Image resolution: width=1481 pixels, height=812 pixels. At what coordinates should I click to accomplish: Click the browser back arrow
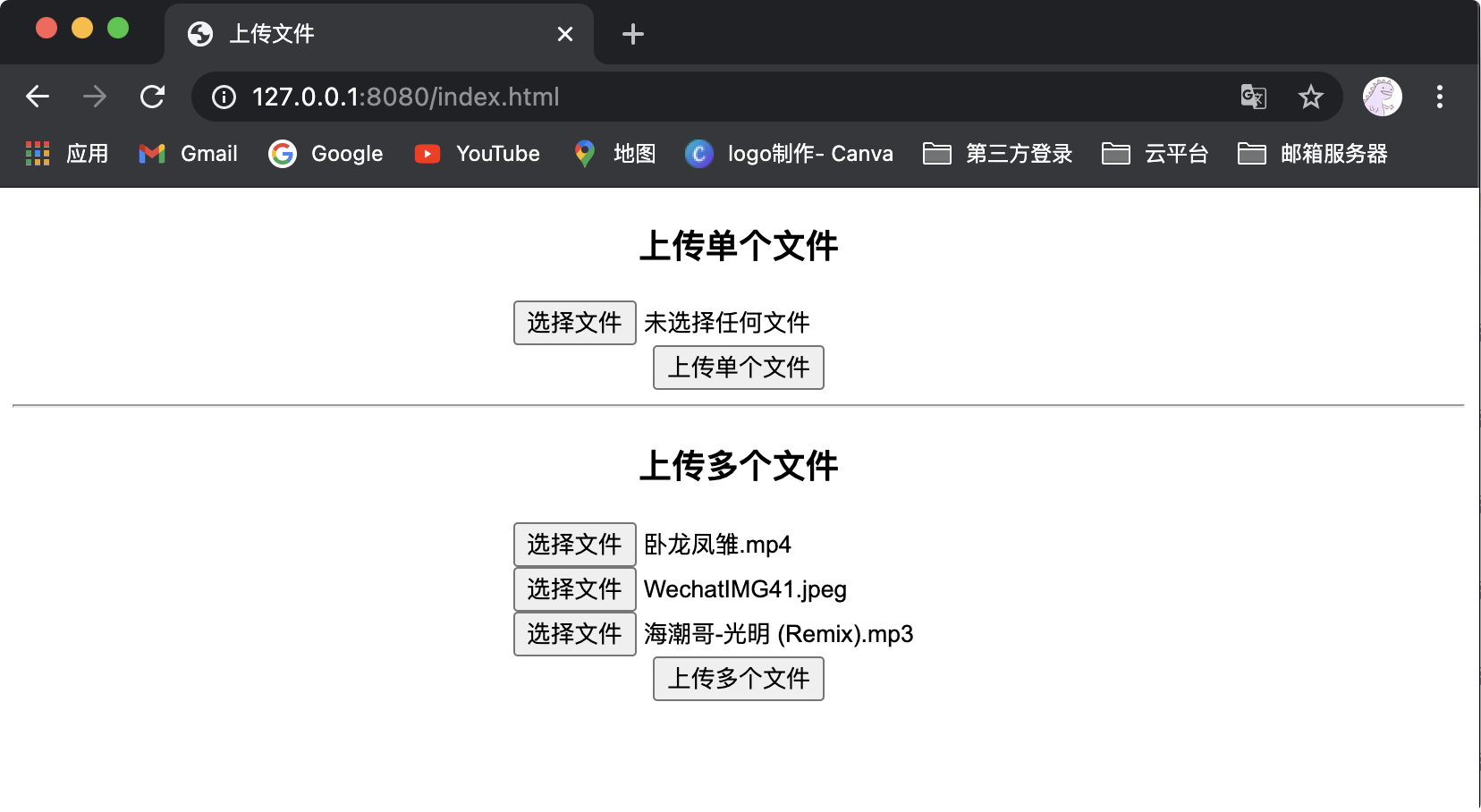coord(38,97)
